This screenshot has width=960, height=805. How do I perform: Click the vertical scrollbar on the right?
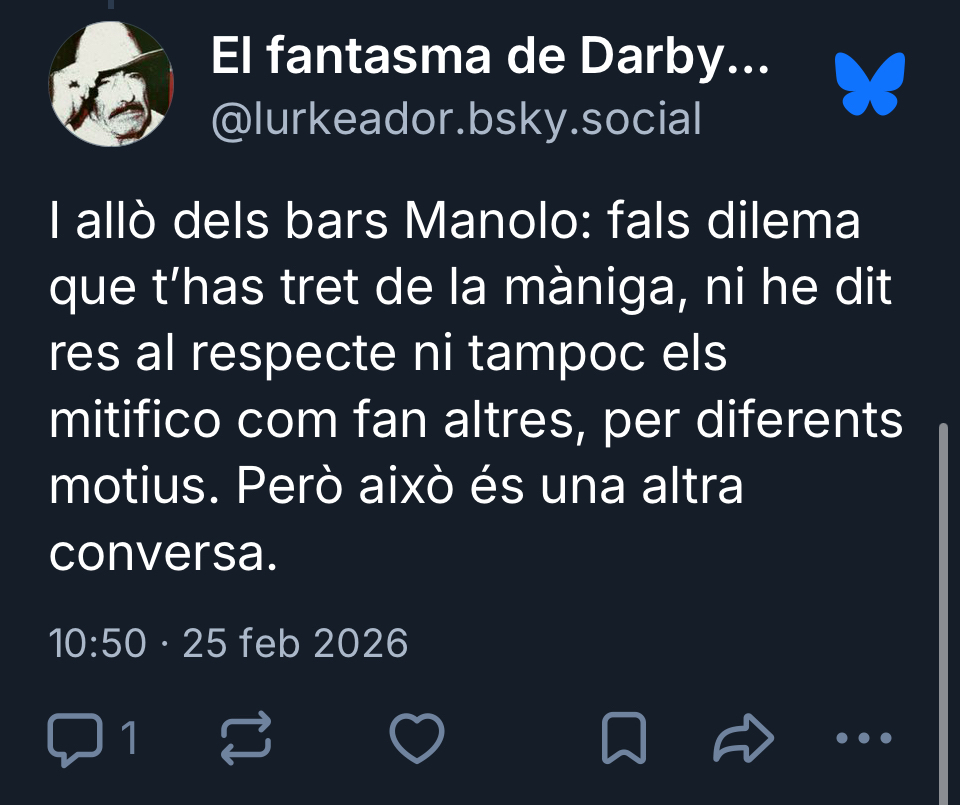(943, 612)
